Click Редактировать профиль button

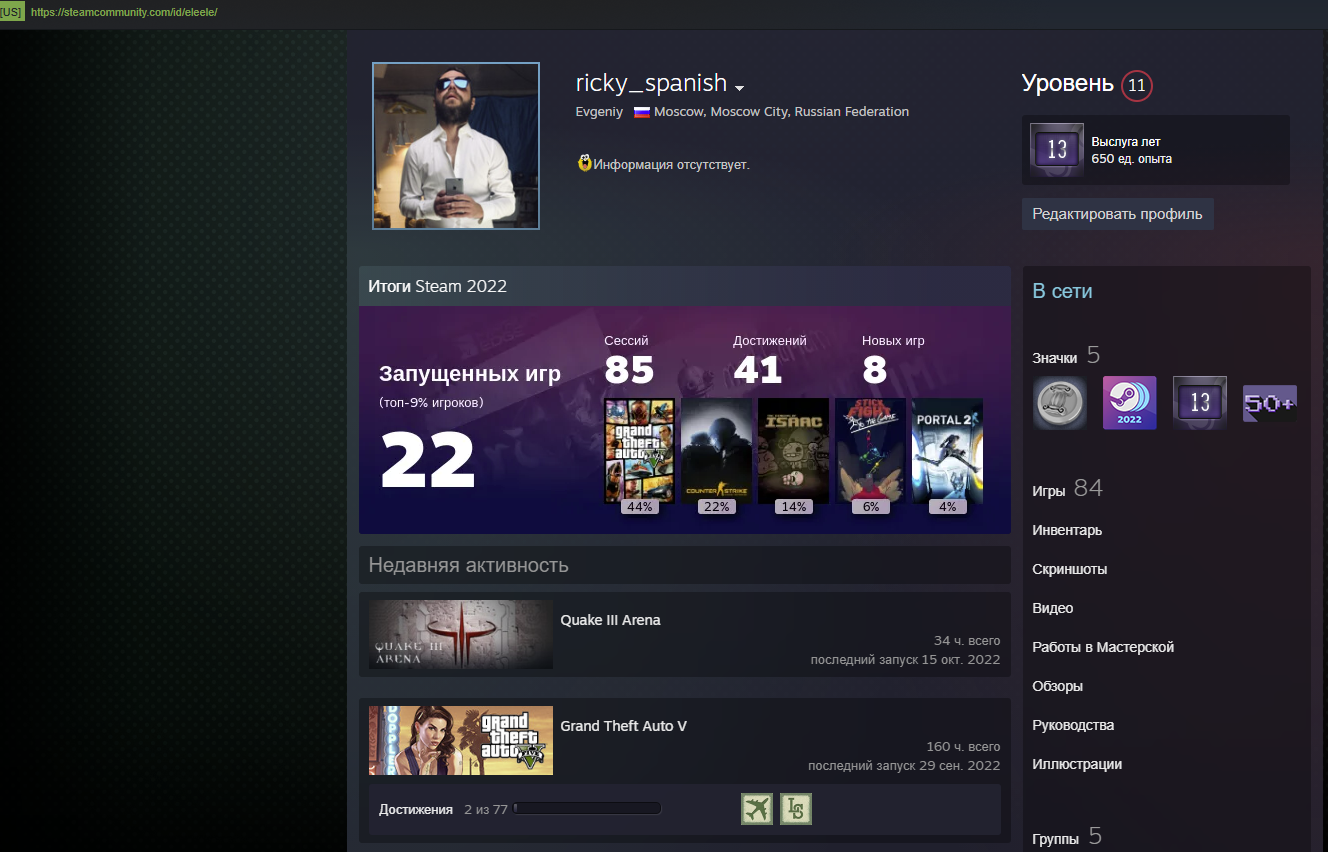coord(1118,214)
